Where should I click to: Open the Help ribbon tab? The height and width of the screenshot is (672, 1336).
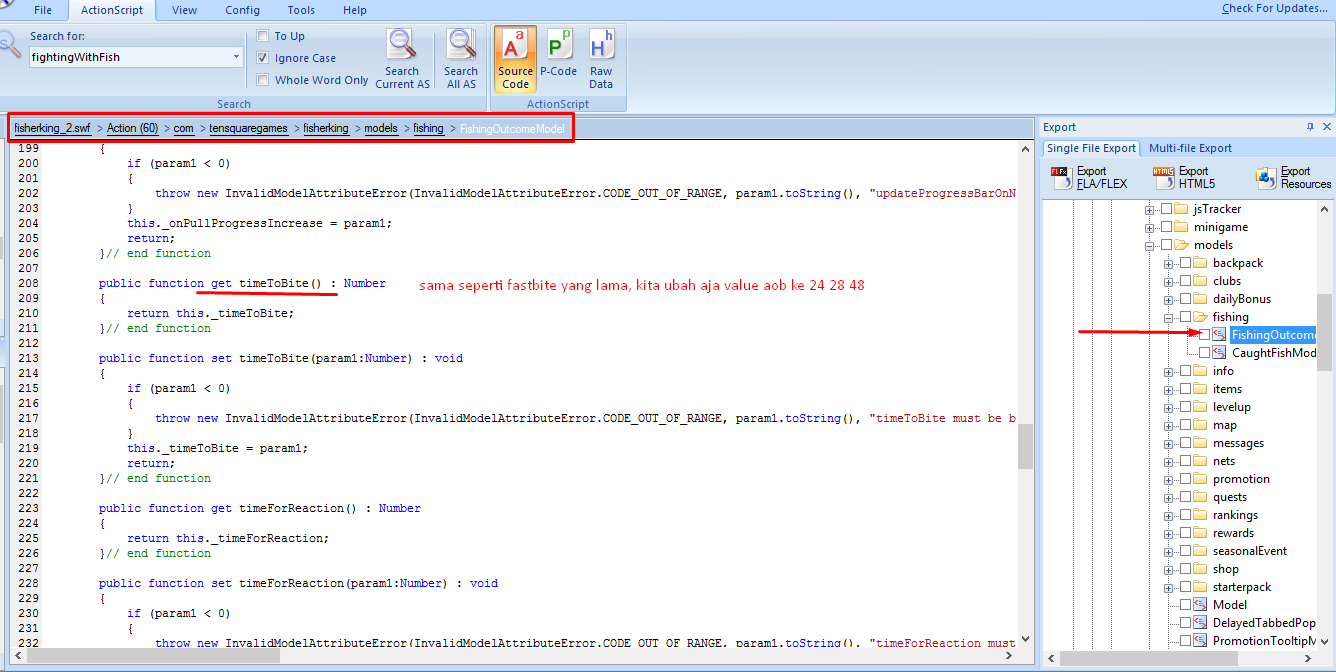(355, 10)
